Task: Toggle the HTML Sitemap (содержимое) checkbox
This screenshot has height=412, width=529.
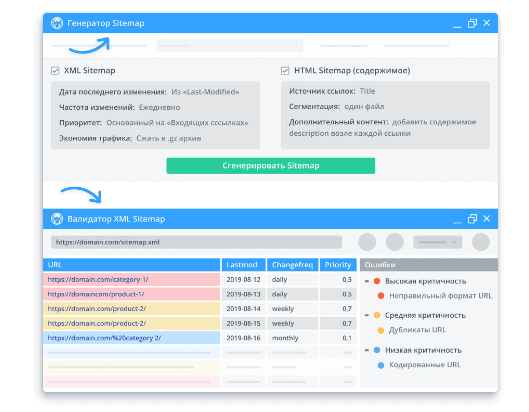Action: pos(285,71)
